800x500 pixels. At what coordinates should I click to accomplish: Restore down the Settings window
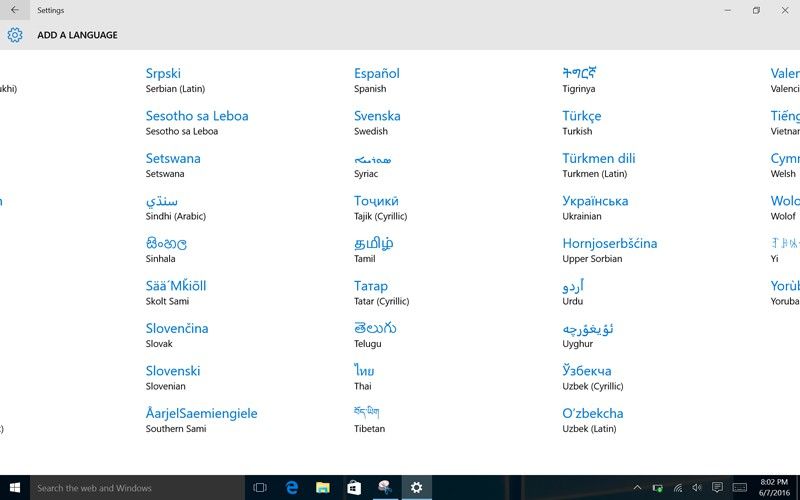point(756,10)
